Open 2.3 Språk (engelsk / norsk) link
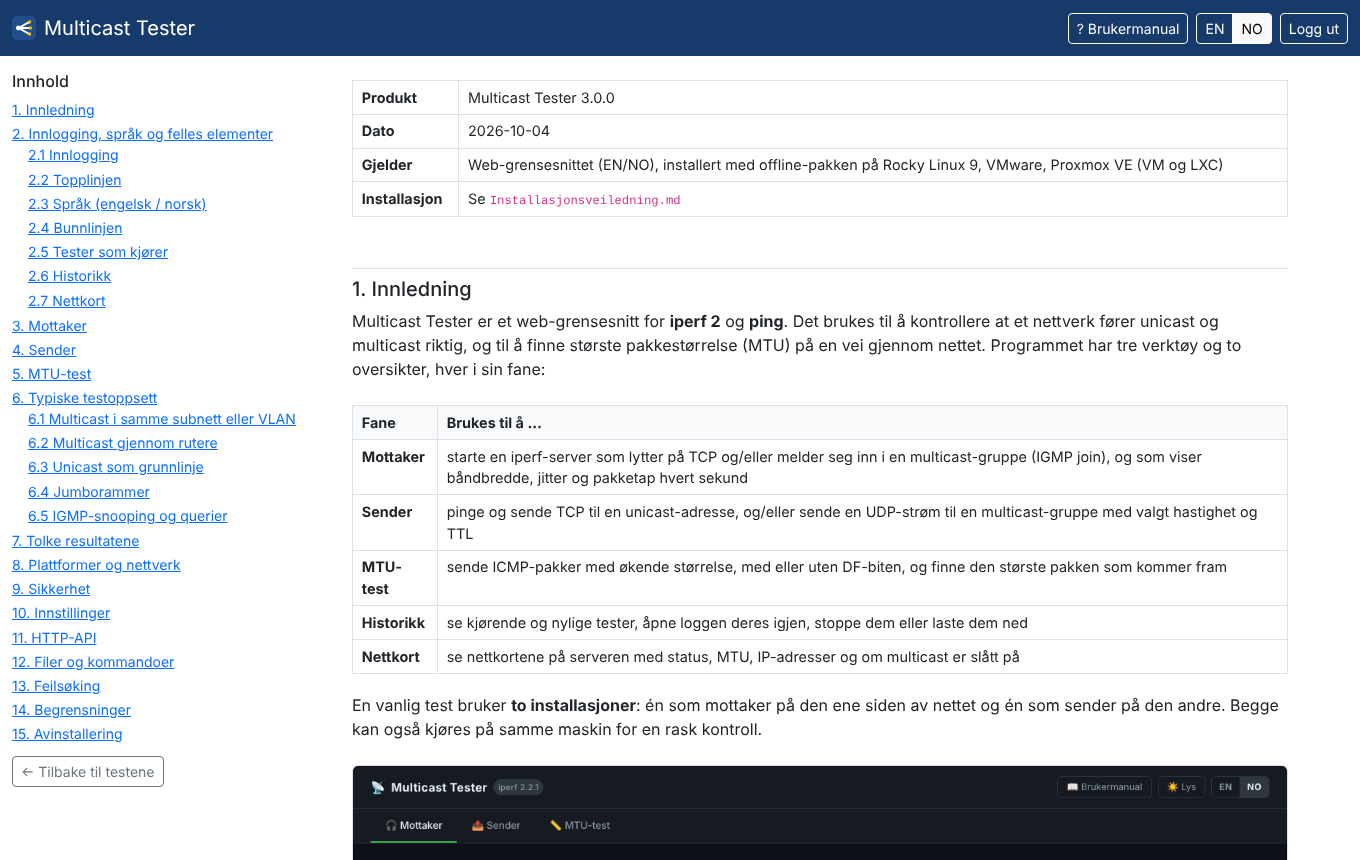The image size is (1360, 860). click(x=117, y=204)
